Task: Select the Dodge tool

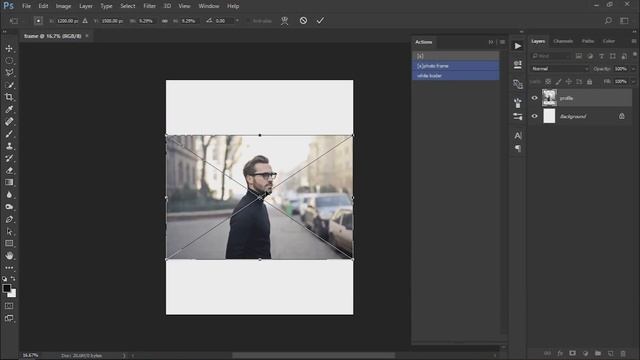Action: [x=9, y=207]
